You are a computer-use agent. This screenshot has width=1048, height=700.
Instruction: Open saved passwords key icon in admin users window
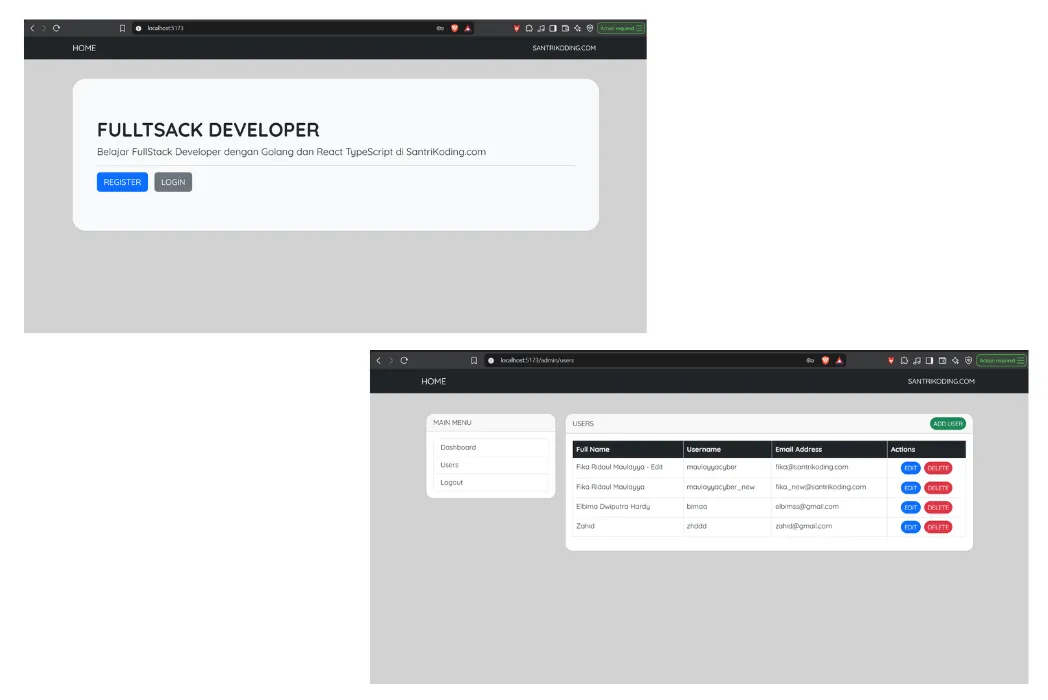click(x=810, y=360)
